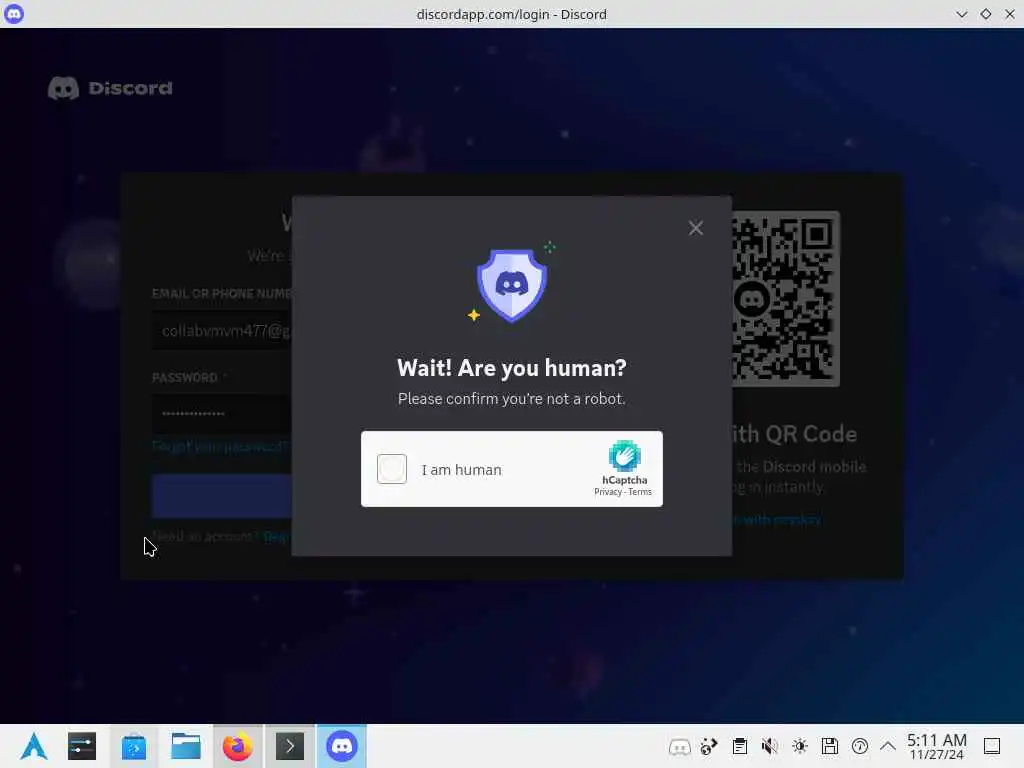Open the file manager from the taskbar
The height and width of the screenshot is (768, 1024).
click(185, 746)
